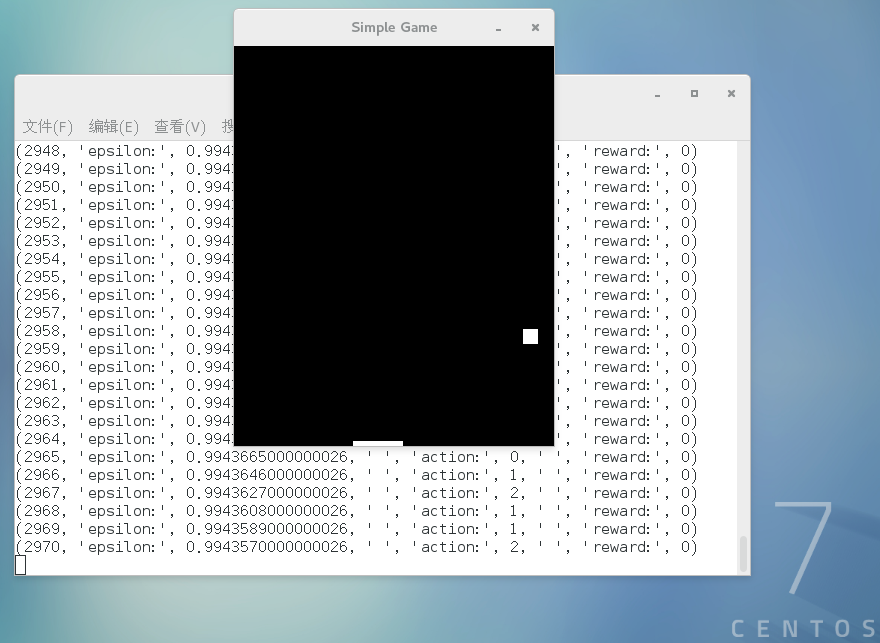
Task: Click the white falling square in game
Action: (x=530, y=337)
